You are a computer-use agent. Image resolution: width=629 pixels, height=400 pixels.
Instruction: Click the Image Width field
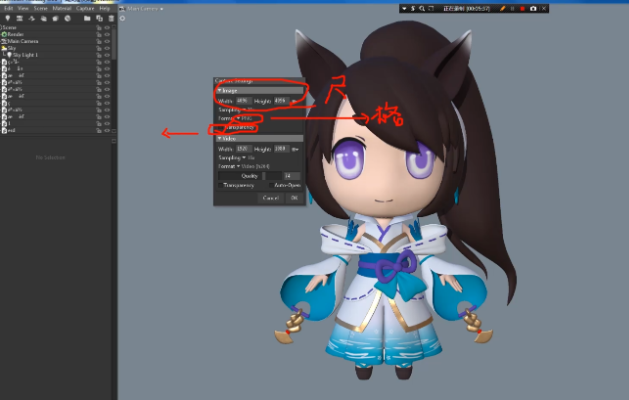click(x=243, y=101)
